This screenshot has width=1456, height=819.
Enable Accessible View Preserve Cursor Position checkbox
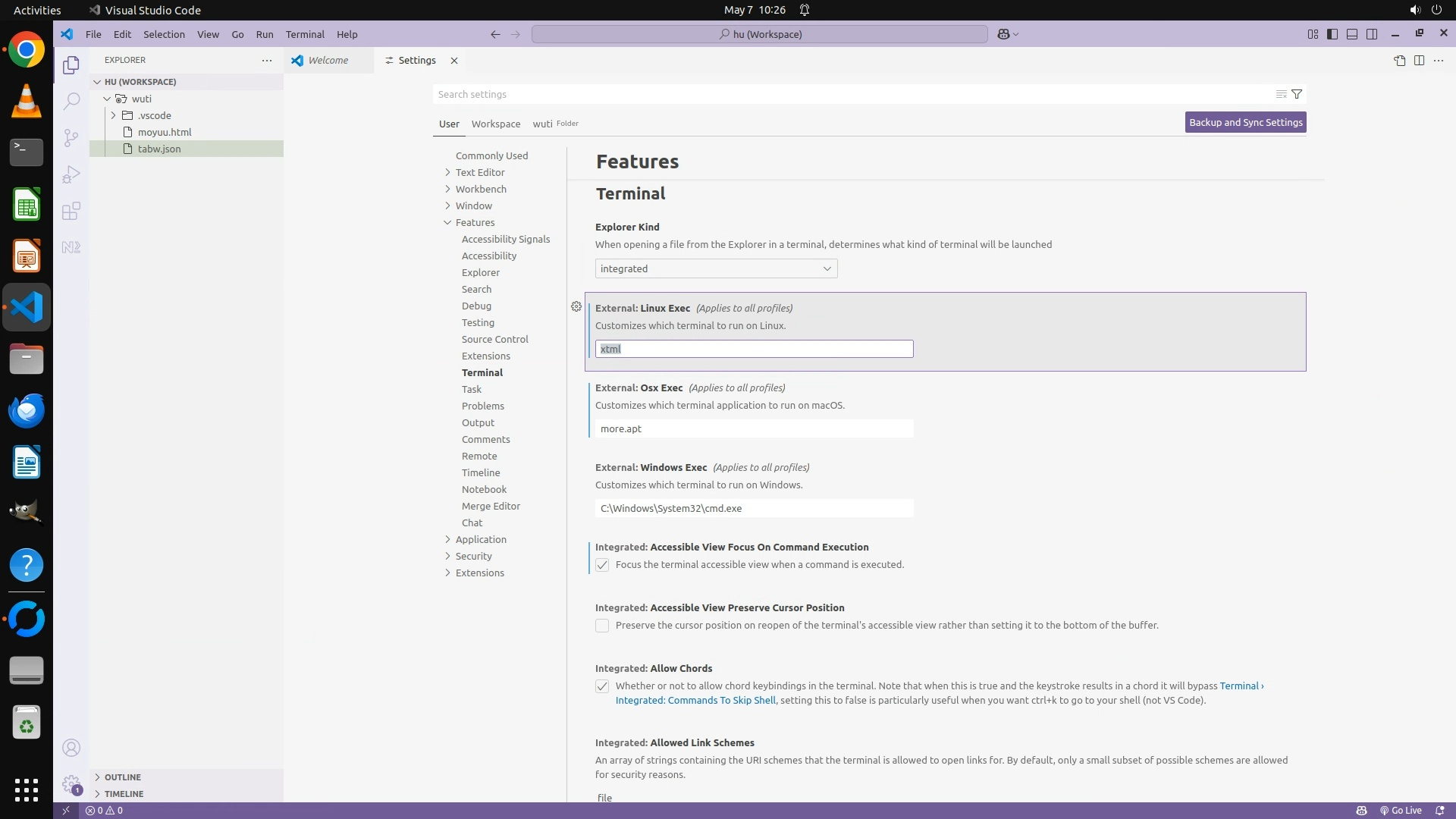click(602, 626)
